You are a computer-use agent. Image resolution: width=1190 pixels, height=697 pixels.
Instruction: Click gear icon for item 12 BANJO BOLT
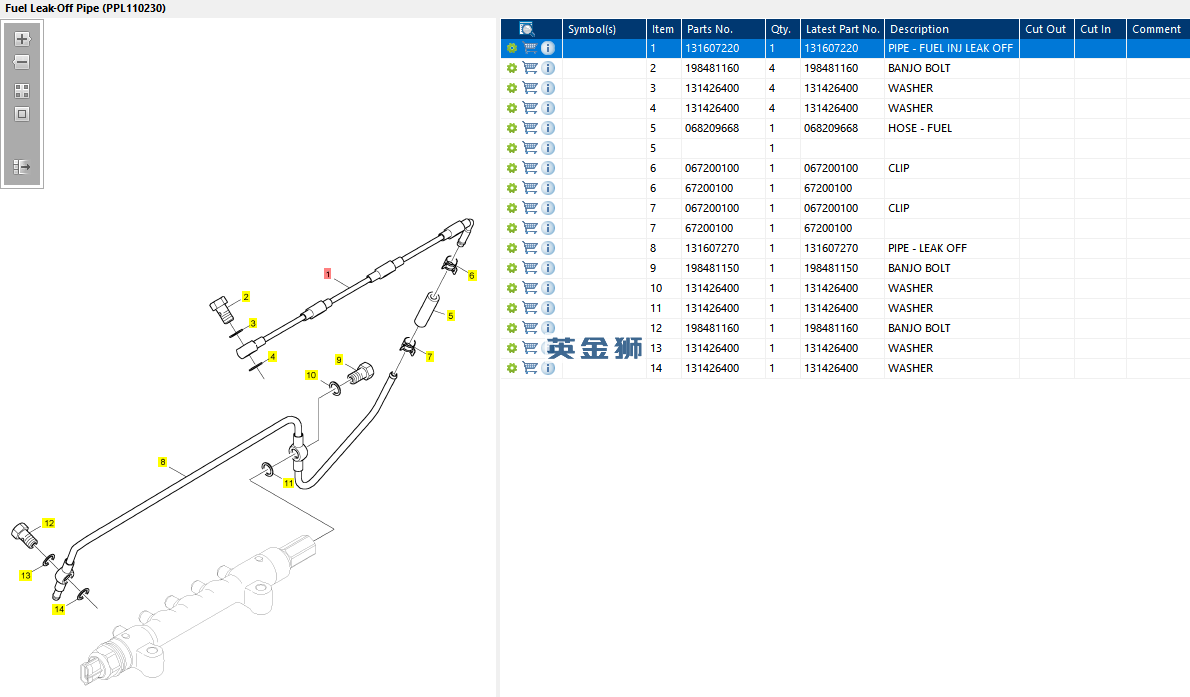point(512,328)
